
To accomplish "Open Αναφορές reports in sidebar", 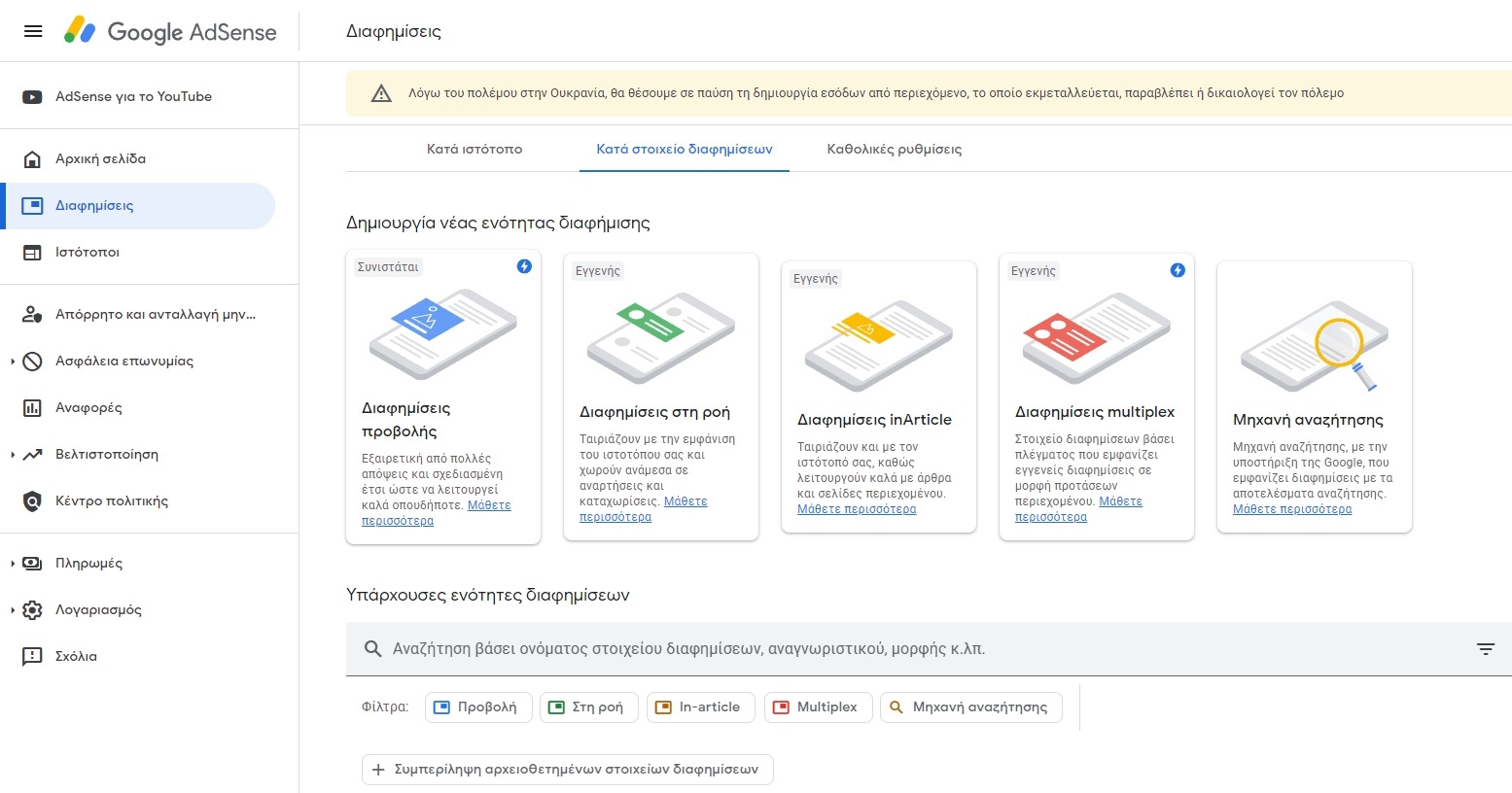I will coord(88,408).
